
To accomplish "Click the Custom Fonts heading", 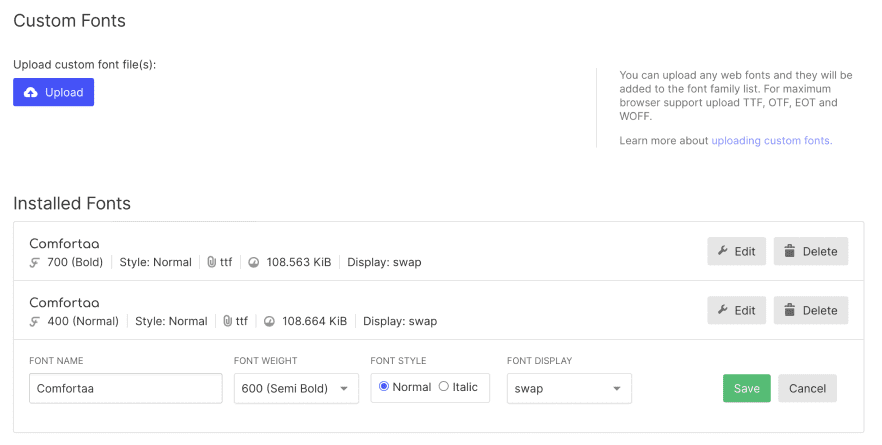I will pos(69,21).
